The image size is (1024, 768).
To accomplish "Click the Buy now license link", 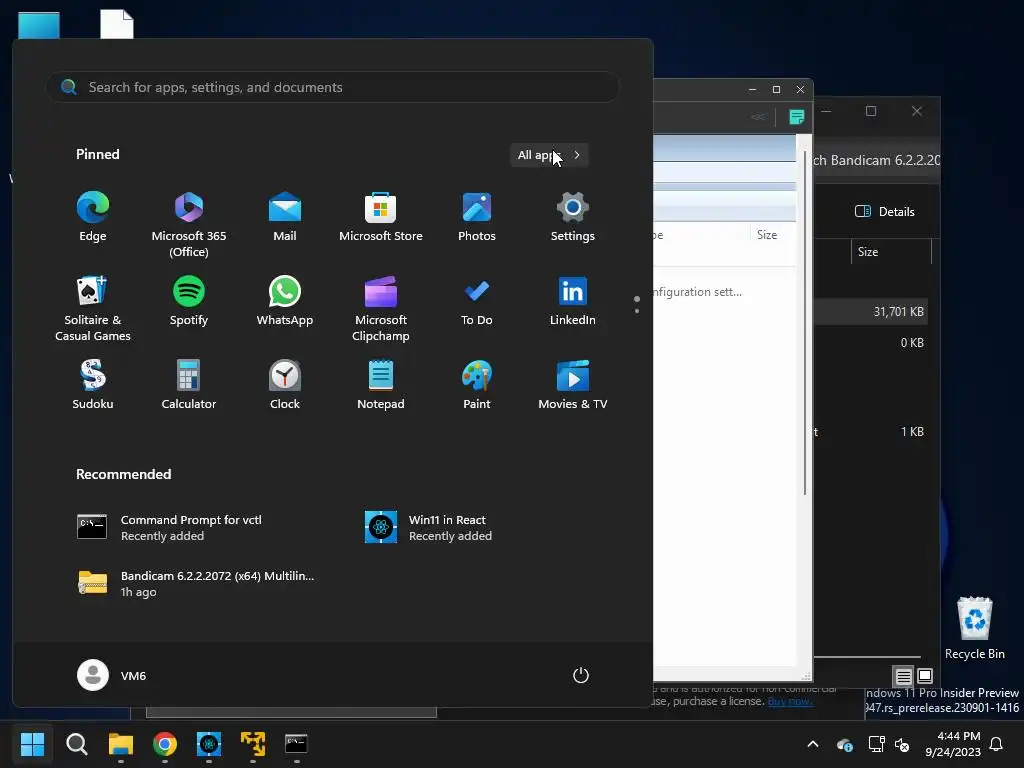I will click(790, 701).
